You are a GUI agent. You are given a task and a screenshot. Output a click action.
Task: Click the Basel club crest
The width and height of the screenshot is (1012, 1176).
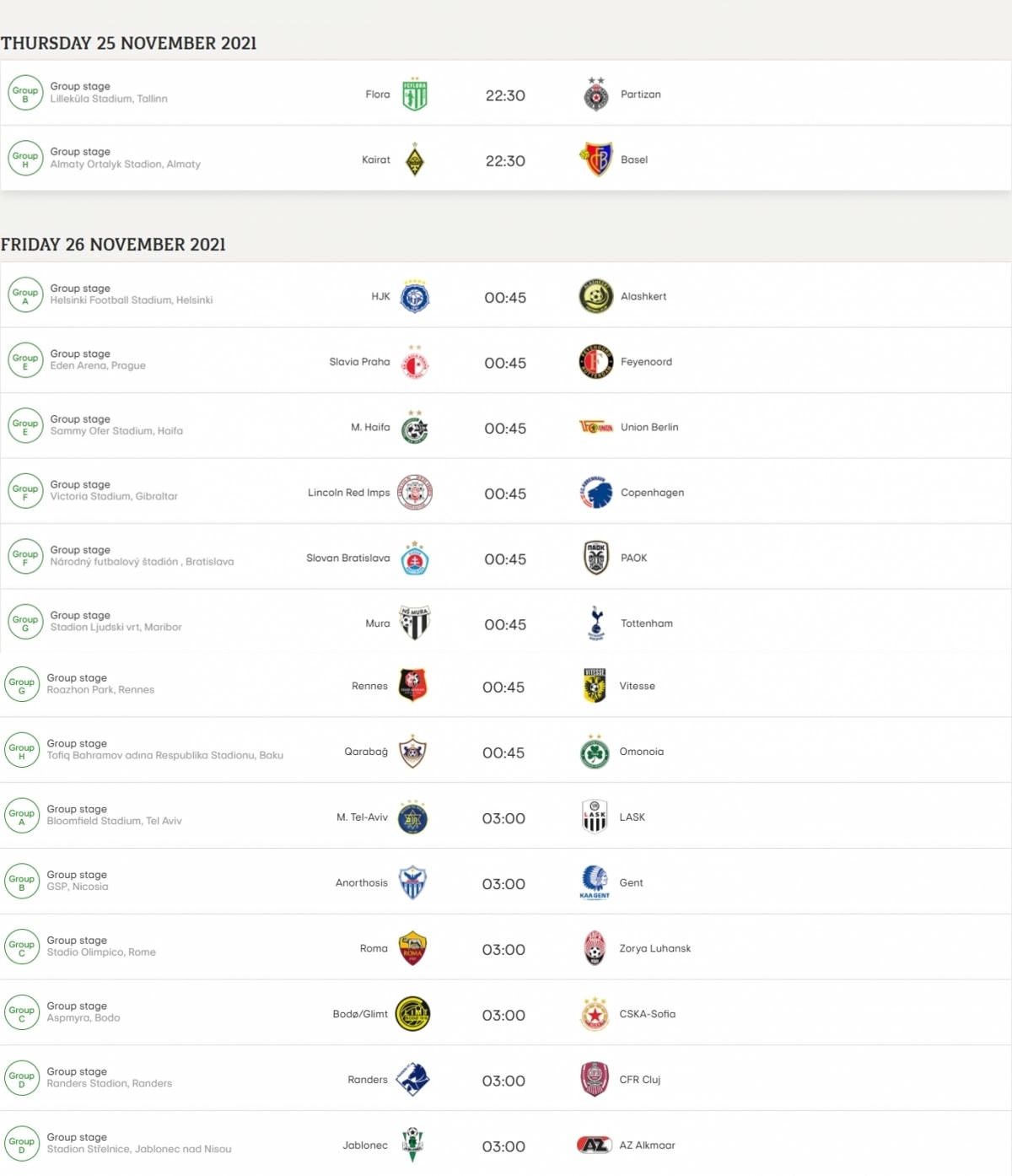(x=596, y=159)
